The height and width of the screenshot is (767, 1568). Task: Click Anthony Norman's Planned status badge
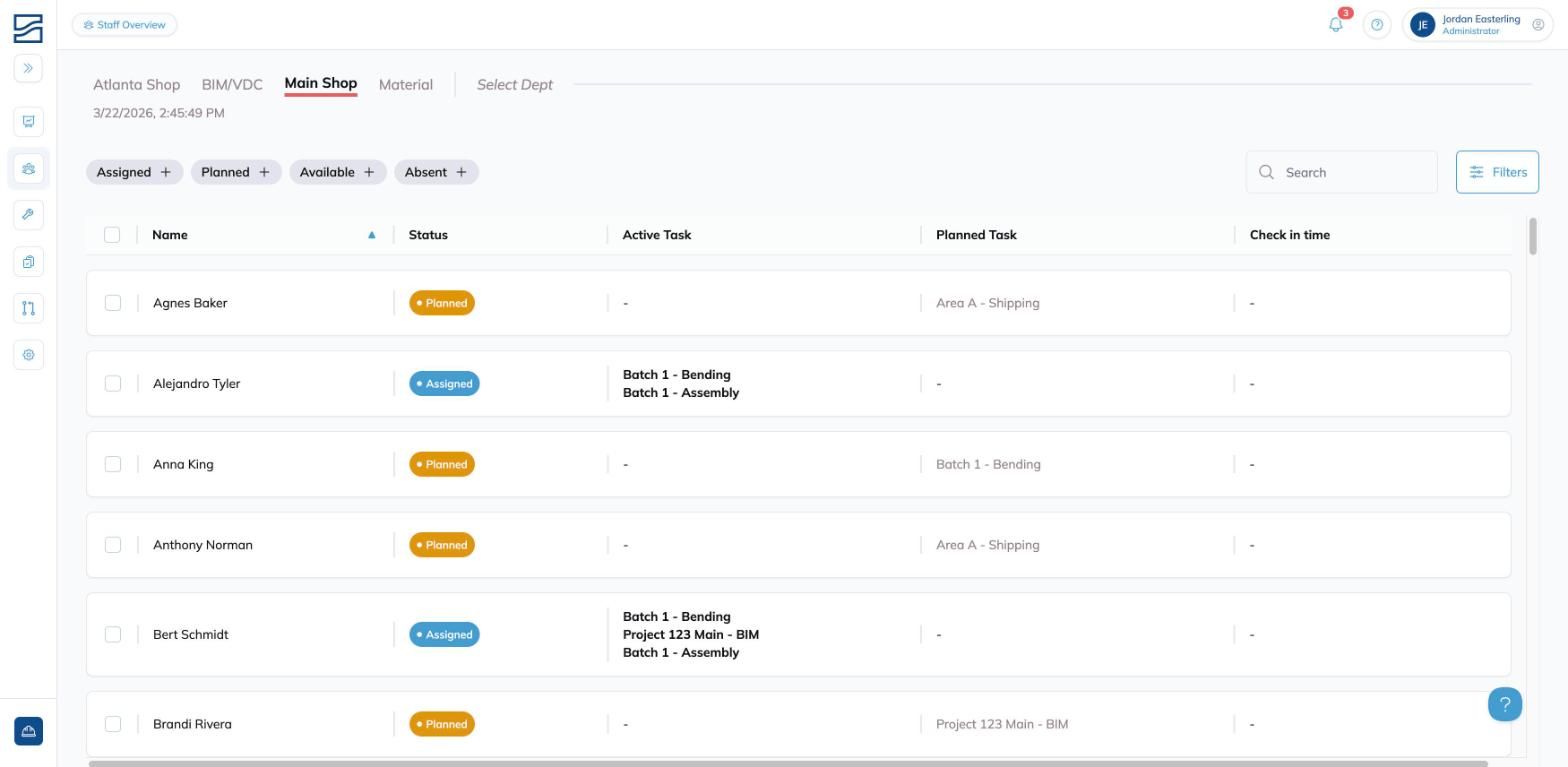[x=442, y=545]
